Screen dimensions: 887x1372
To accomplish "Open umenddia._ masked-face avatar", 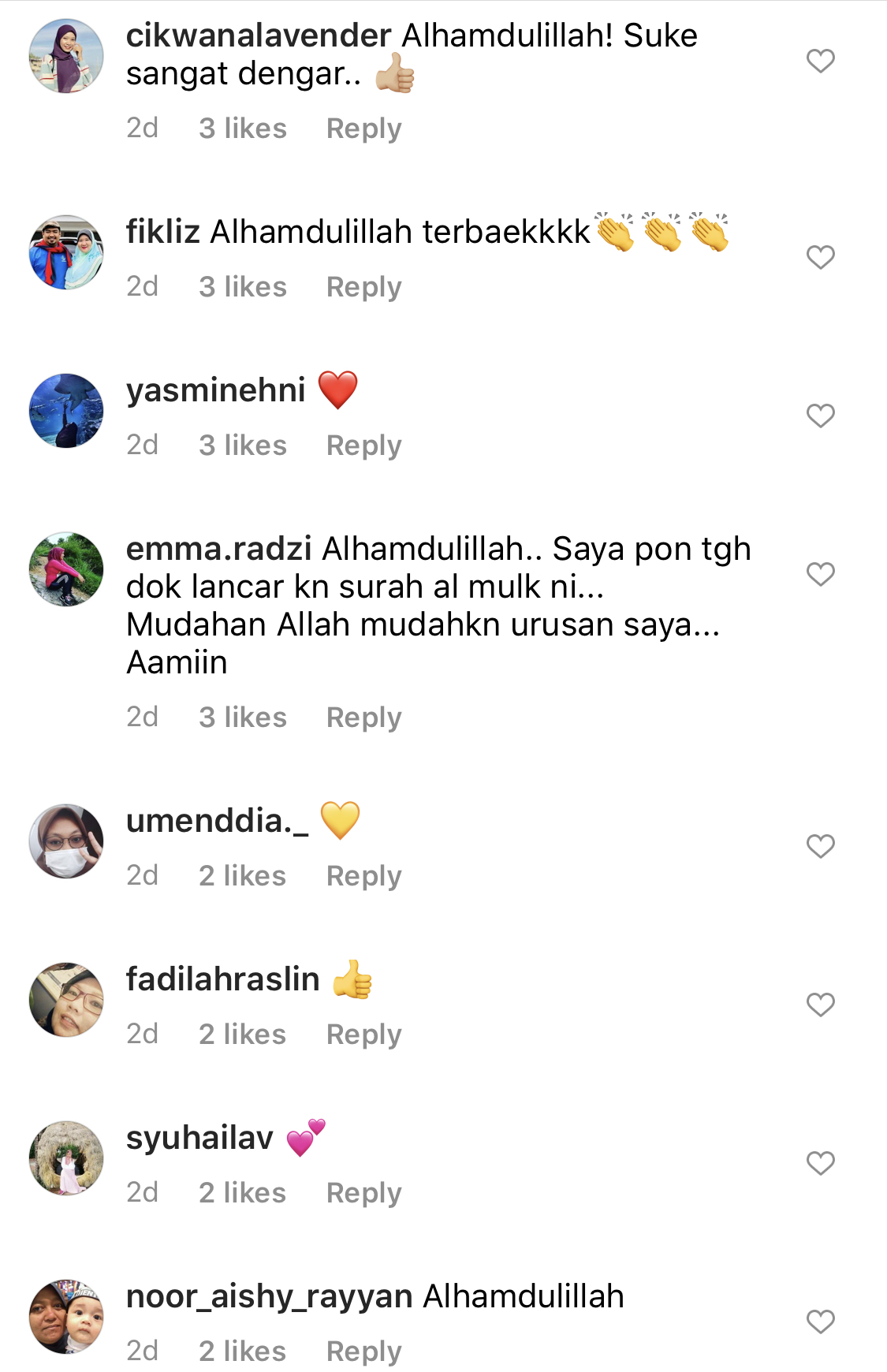I will click(66, 841).
